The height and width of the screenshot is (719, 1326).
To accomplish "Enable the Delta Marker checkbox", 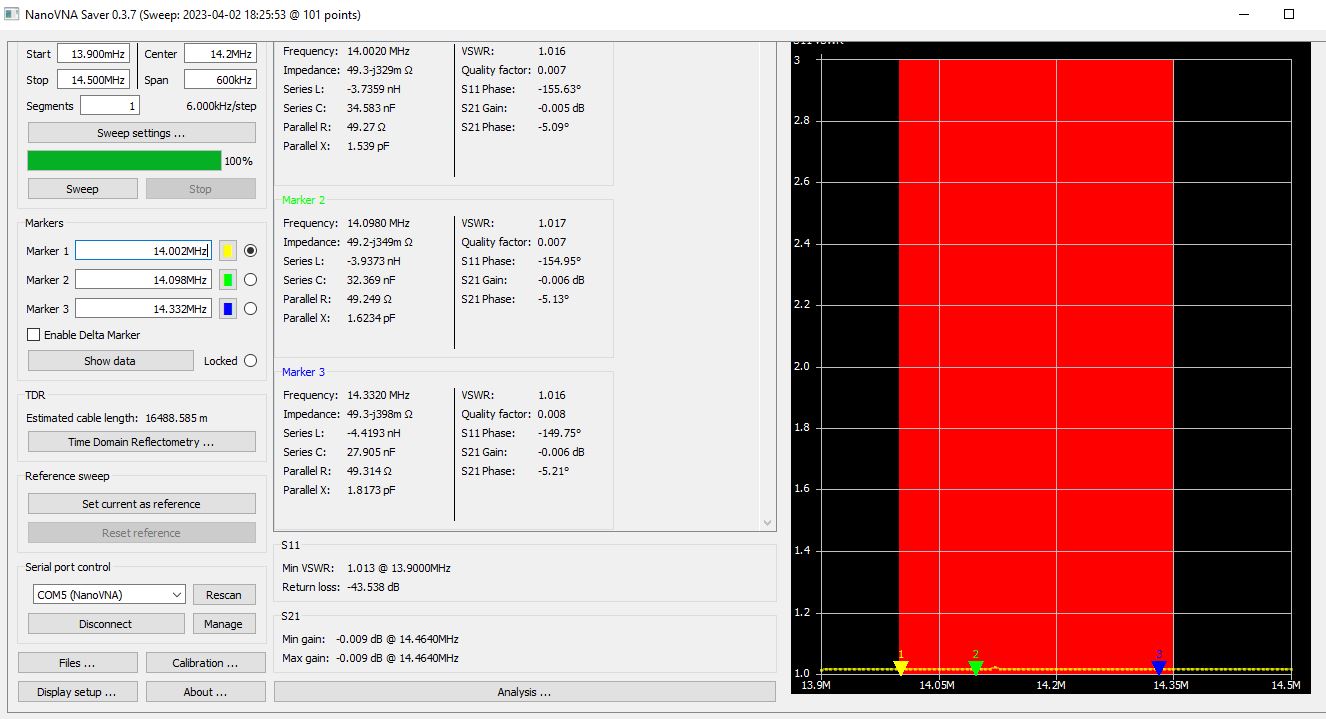I will tap(34, 335).
